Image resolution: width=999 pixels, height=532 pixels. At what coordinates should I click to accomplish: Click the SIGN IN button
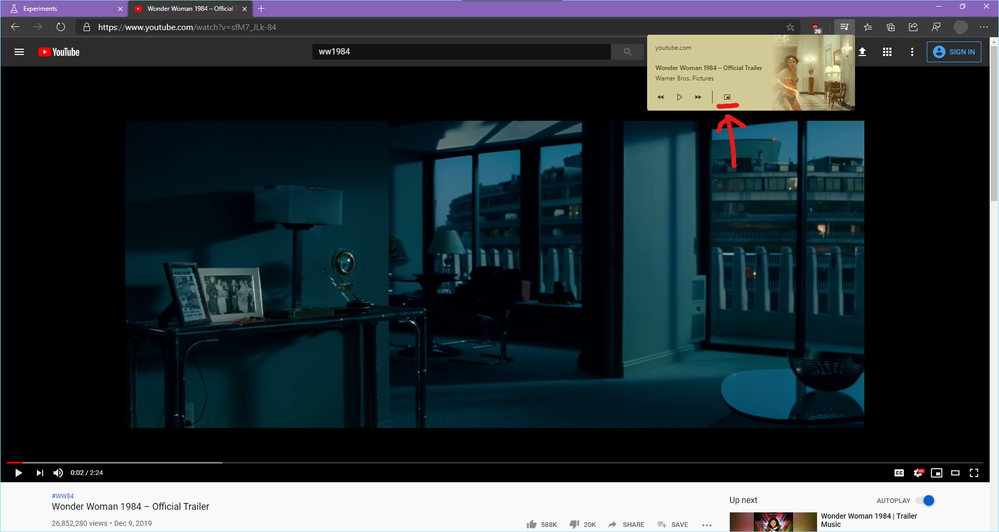click(954, 52)
